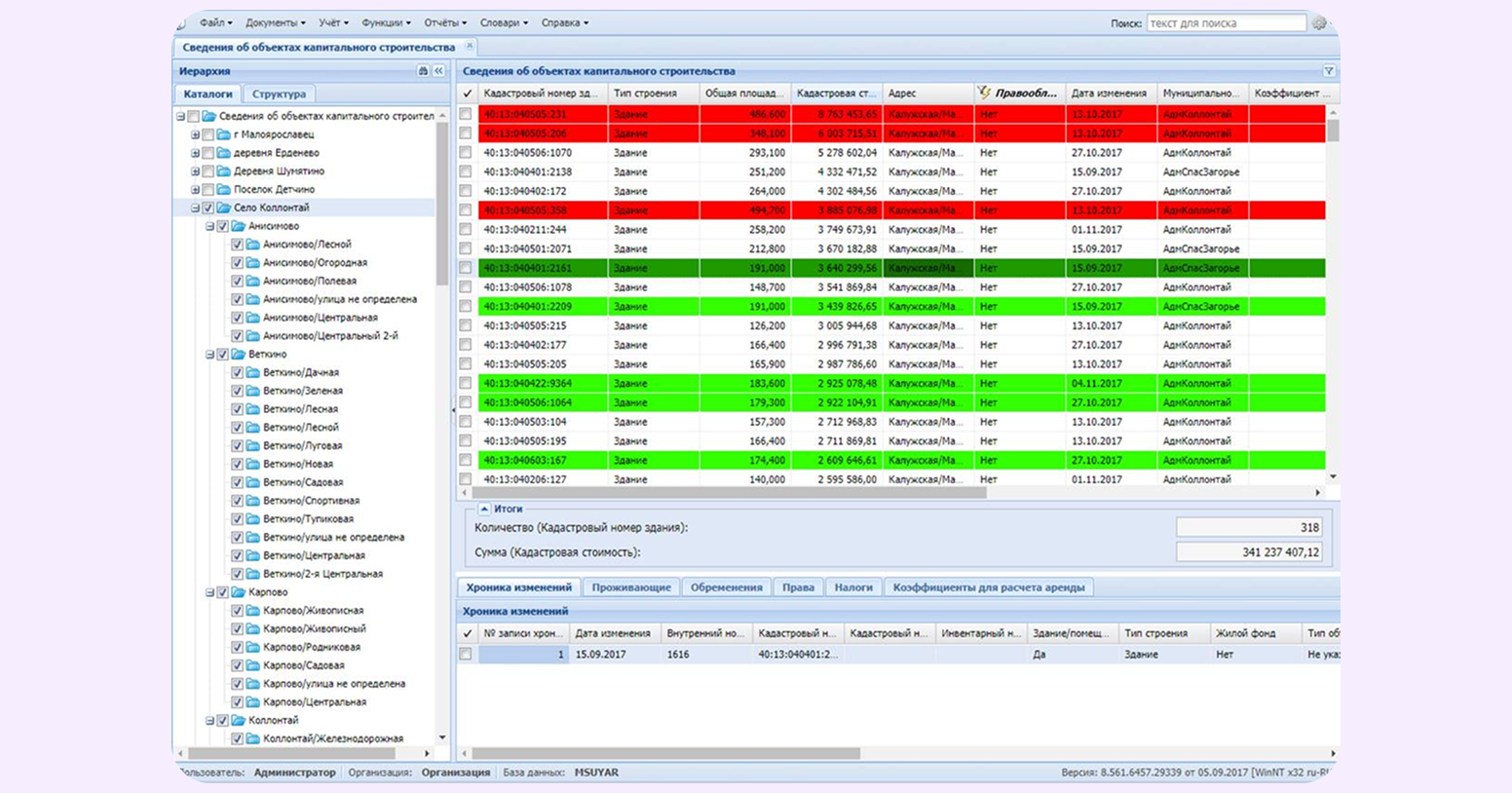Click the Муниципально... column header
This screenshot has height=793, width=1512.
coord(1202,94)
